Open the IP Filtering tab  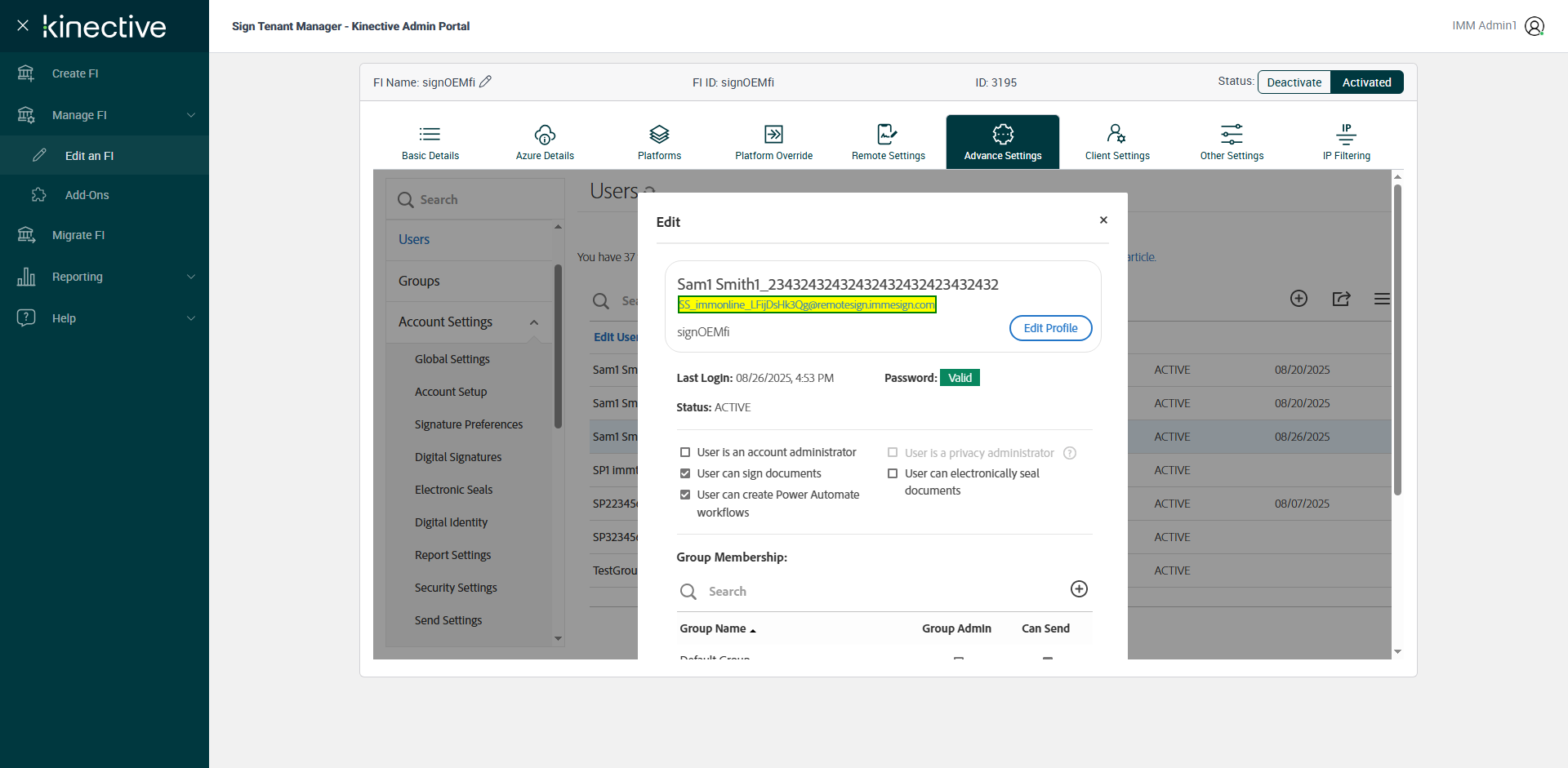click(1347, 142)
